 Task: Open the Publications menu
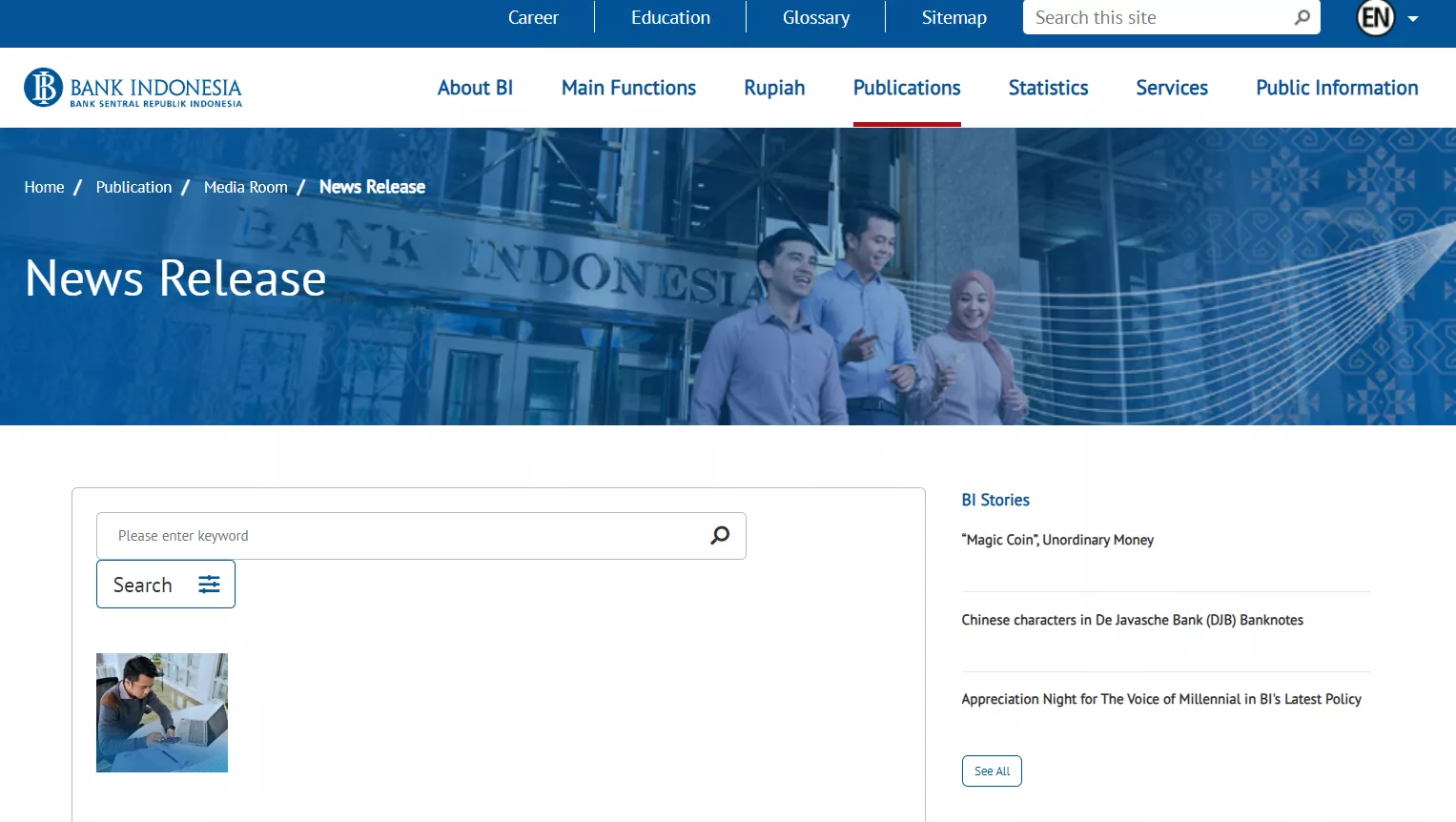907,88
